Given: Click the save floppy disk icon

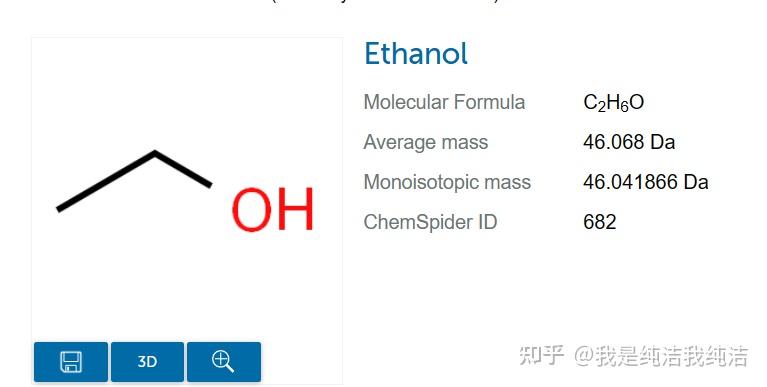Looking at the screenshot, I should tap(71, 362).
